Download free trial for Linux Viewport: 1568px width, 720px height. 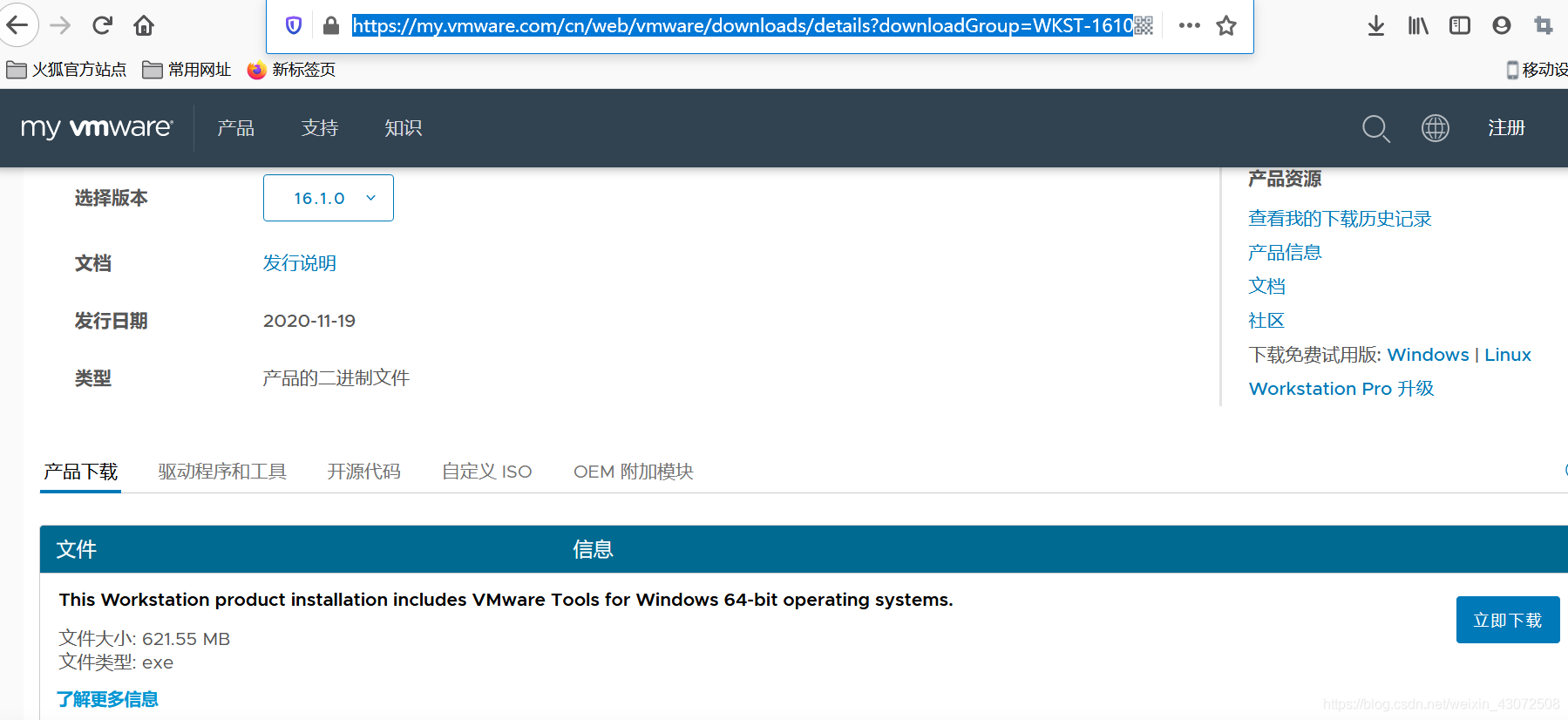pos(1508,355)
